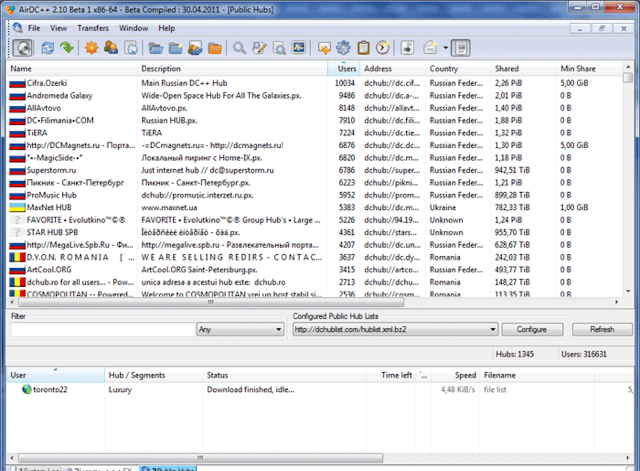Click the orange-arrow file list icon

pyautogui.click(x=324, y=48)
